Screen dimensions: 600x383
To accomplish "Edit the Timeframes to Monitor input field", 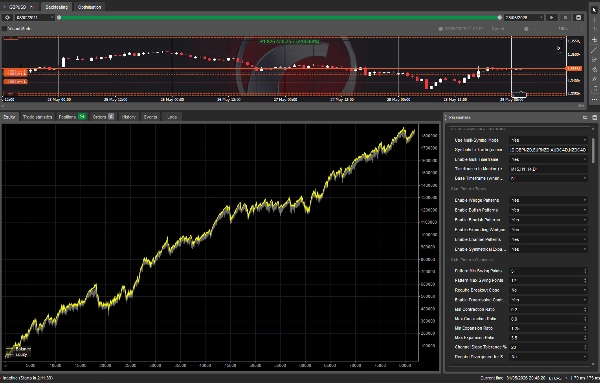I will pos(548,169).
